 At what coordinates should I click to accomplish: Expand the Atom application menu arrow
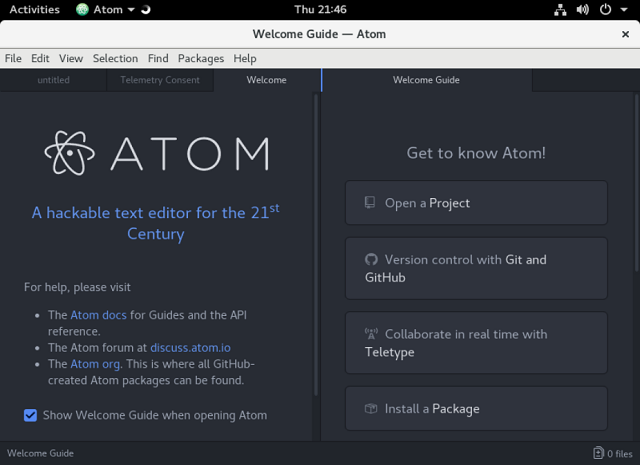[131, 9]
